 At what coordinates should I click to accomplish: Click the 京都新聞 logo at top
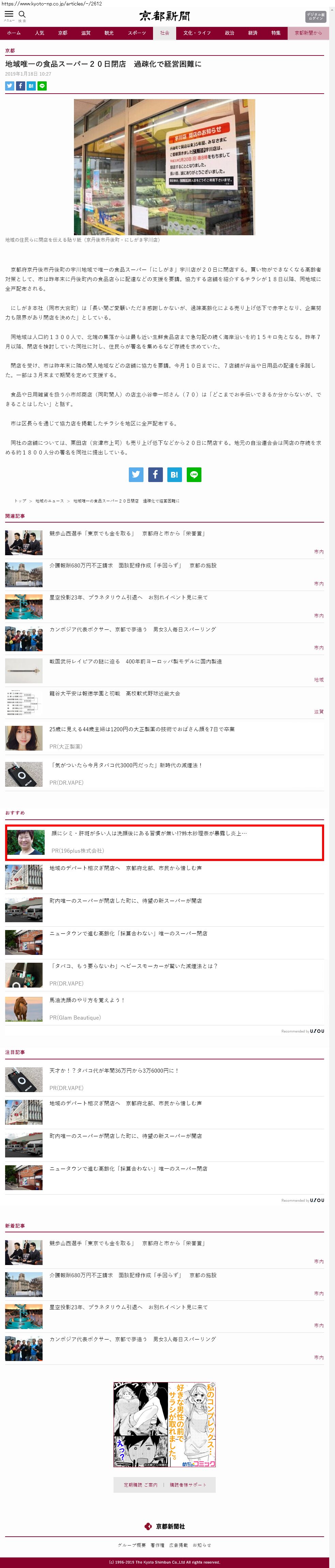click(165, 16)
